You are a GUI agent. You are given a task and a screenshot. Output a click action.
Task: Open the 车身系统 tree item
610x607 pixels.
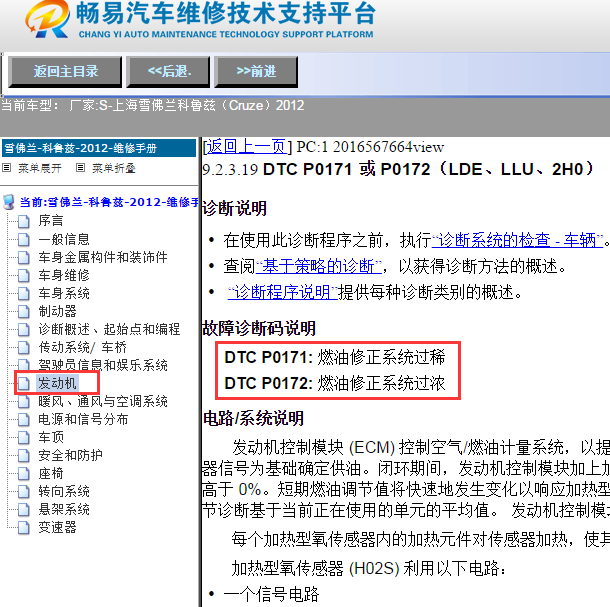[64, 293]
